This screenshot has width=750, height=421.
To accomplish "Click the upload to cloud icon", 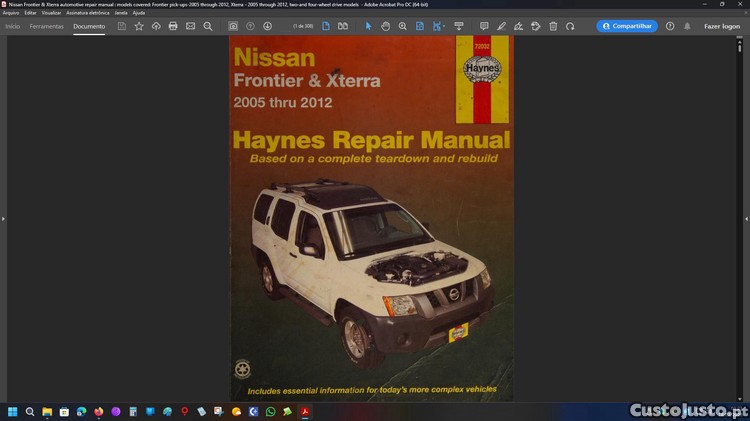I will (x=156, y=26).
